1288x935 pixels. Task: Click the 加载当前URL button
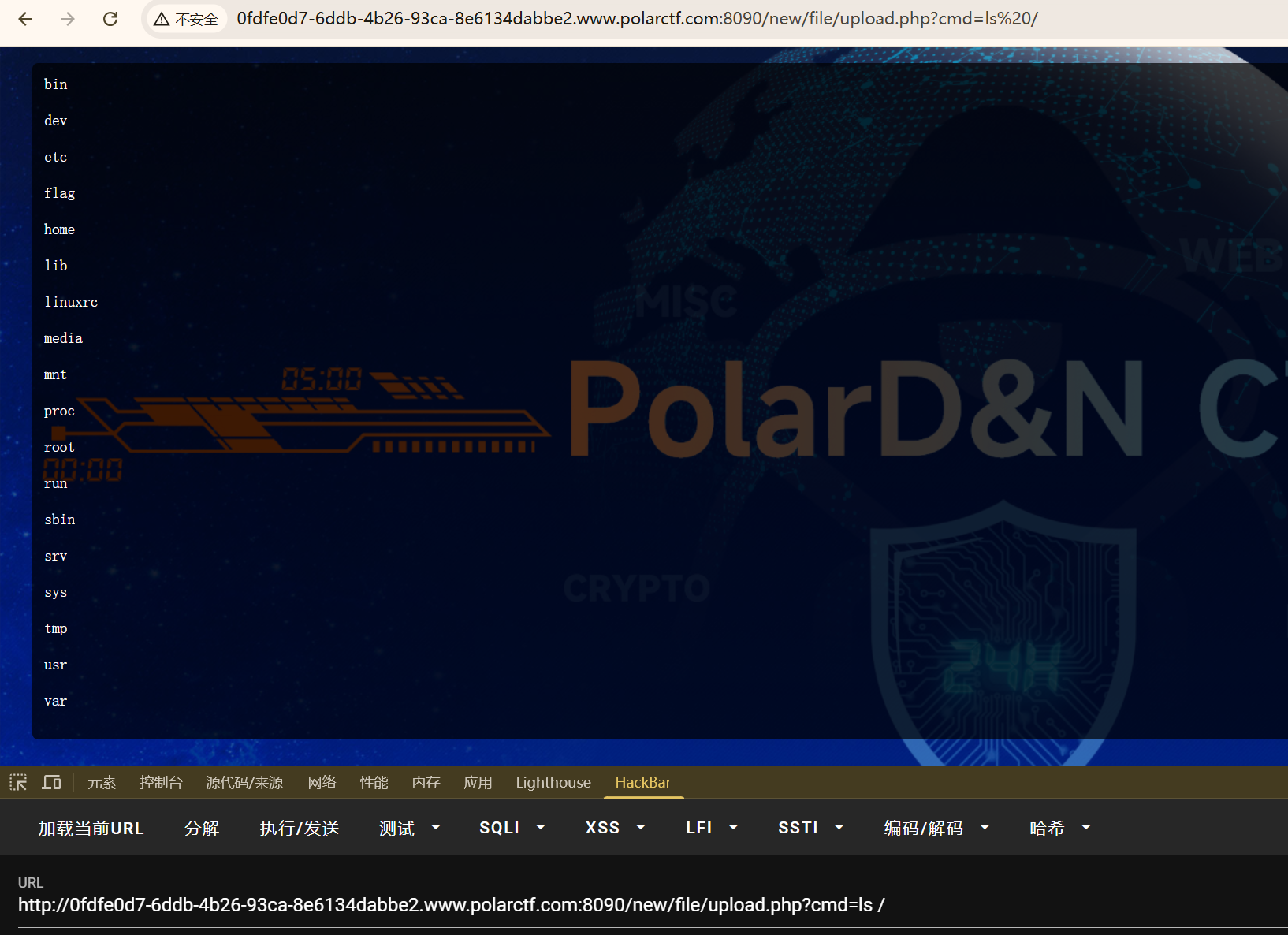(91, 828)
